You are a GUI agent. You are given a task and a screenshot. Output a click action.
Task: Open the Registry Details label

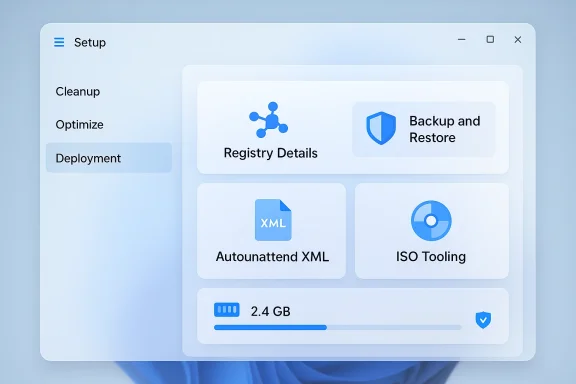(x=271, y=153)
